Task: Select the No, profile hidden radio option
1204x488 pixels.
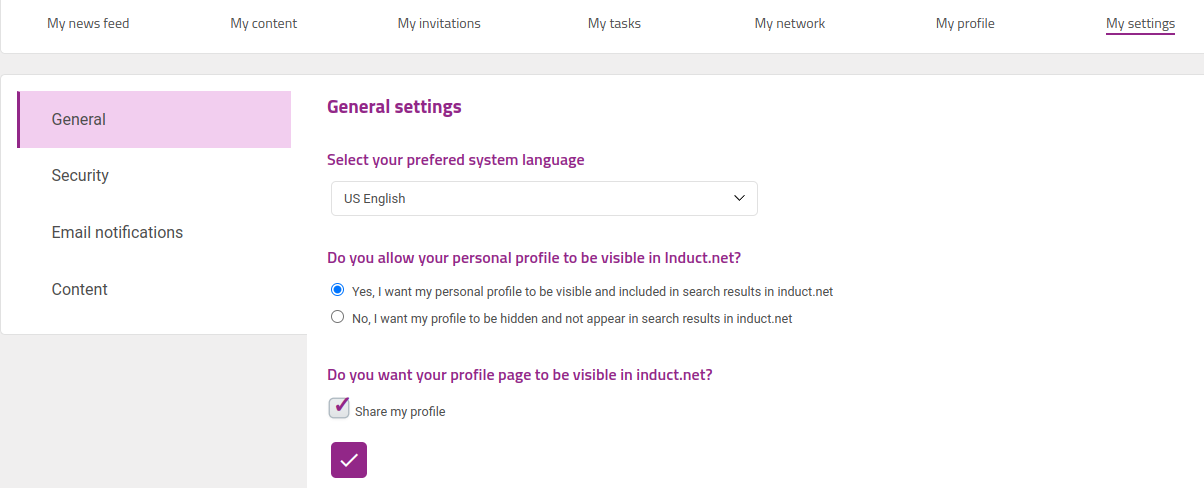Action: pyautogui.click(x=337, y=317)
